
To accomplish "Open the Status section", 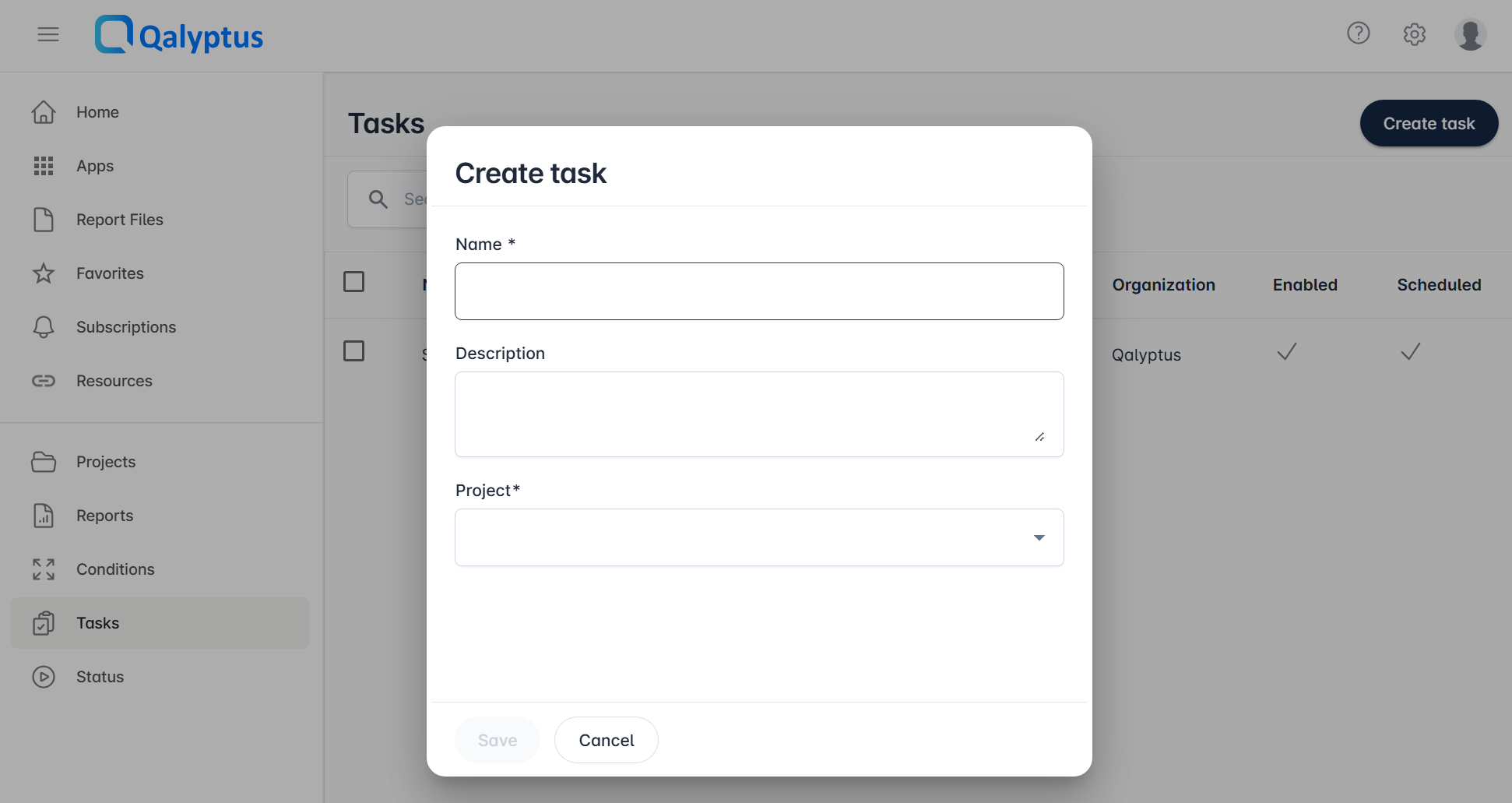I will coord(100,676).
